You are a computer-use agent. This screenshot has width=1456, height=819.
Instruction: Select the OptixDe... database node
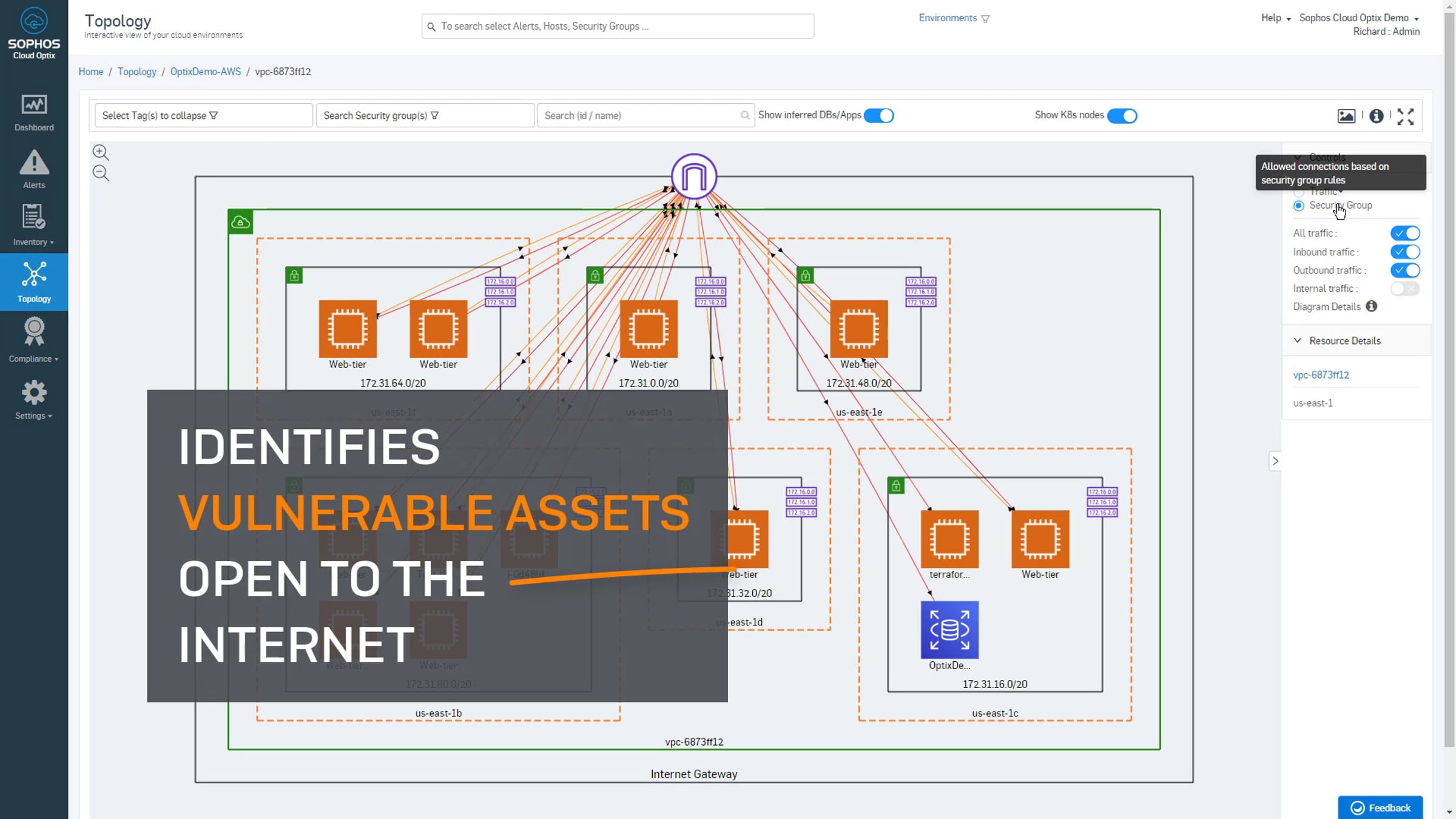point(949,630)
